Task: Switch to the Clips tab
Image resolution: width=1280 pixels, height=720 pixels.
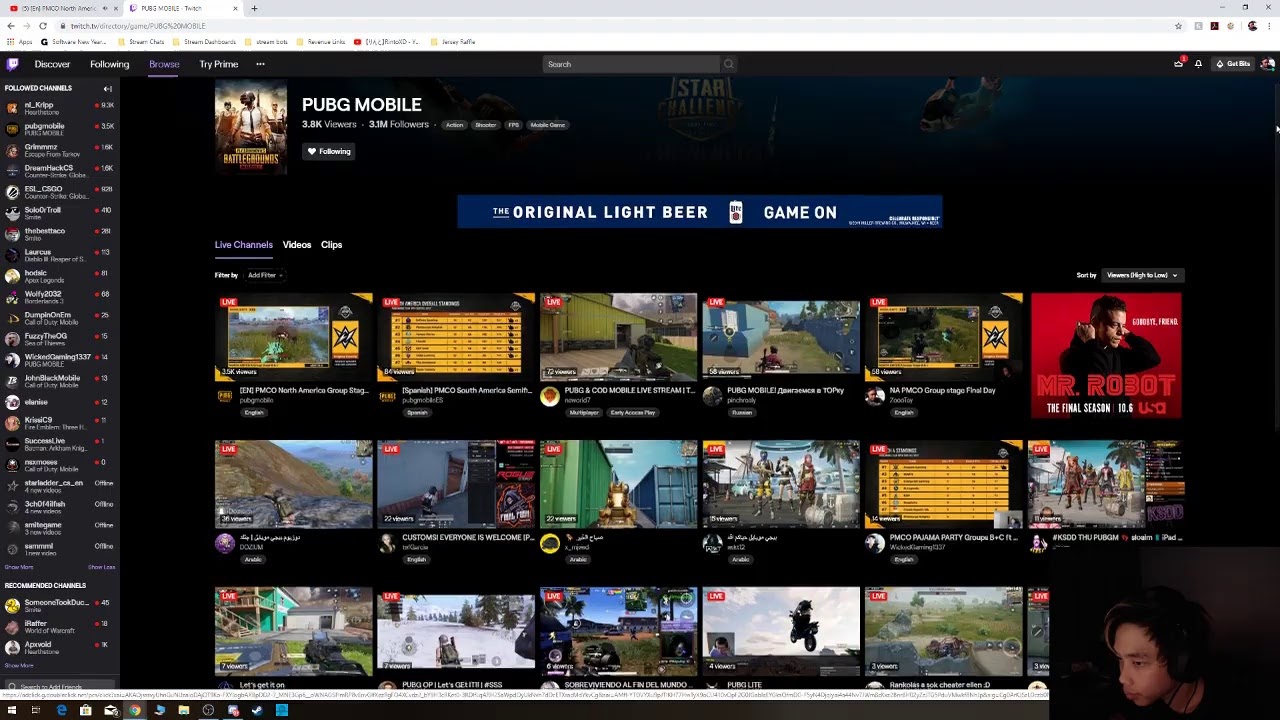Action: tap(331, 244)
